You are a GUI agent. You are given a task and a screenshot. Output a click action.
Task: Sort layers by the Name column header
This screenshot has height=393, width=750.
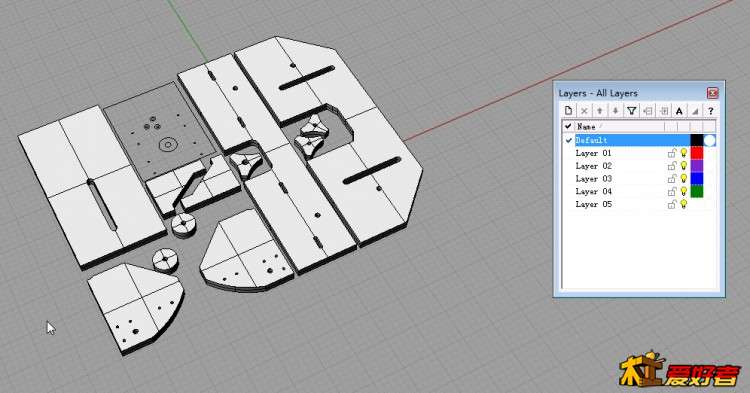619,127
